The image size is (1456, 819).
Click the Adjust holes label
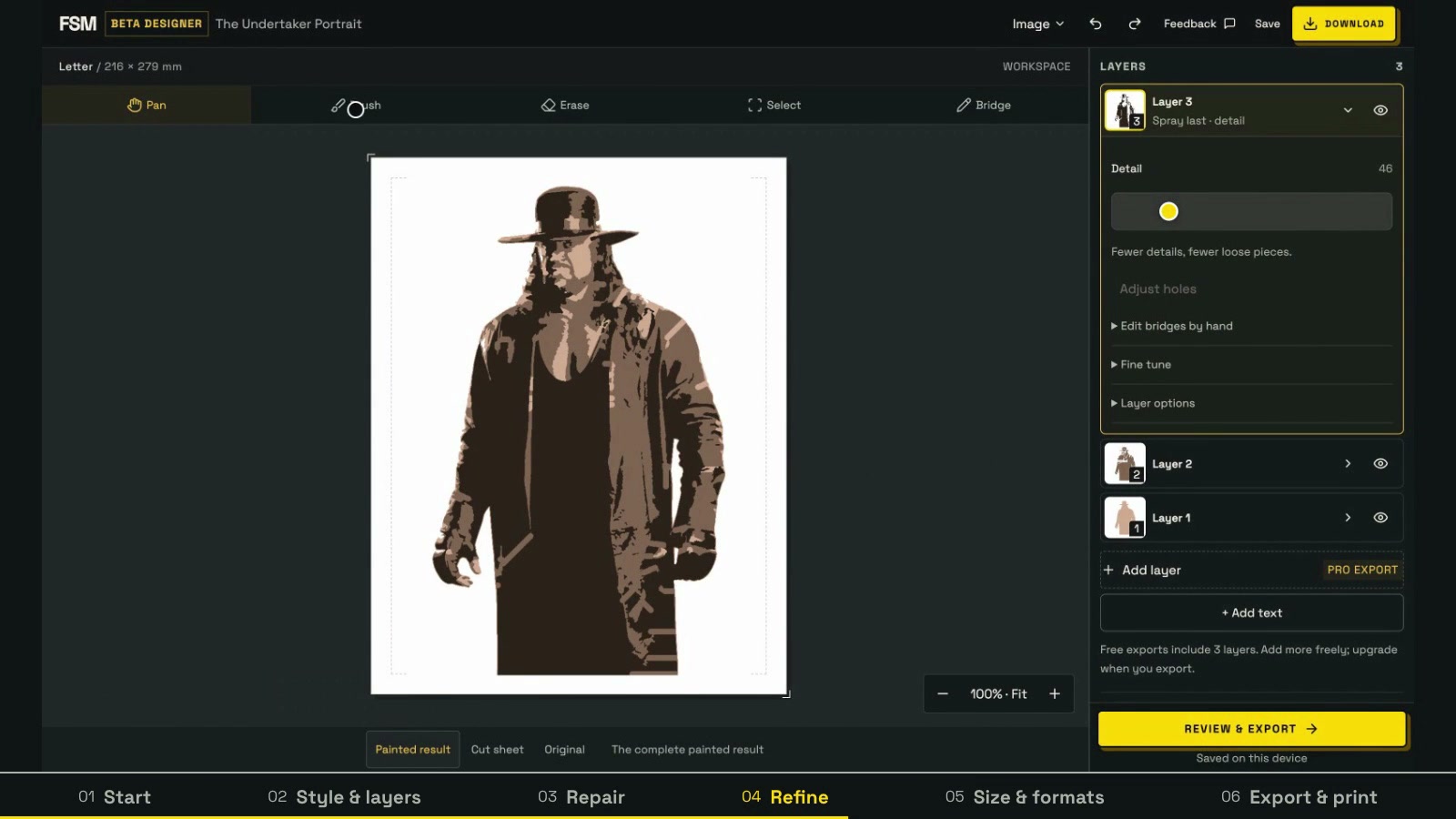pyautogui.click(x=1158, y=288)
